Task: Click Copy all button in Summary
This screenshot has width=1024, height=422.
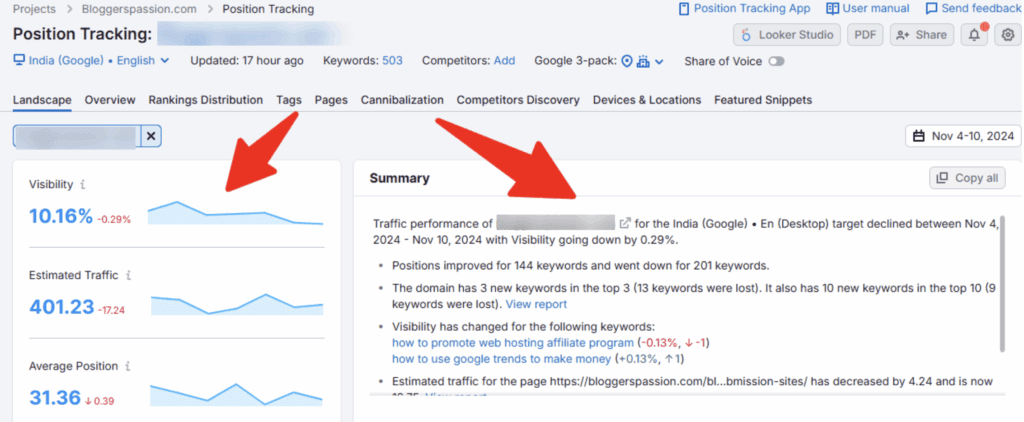Action: pos(967,178)
